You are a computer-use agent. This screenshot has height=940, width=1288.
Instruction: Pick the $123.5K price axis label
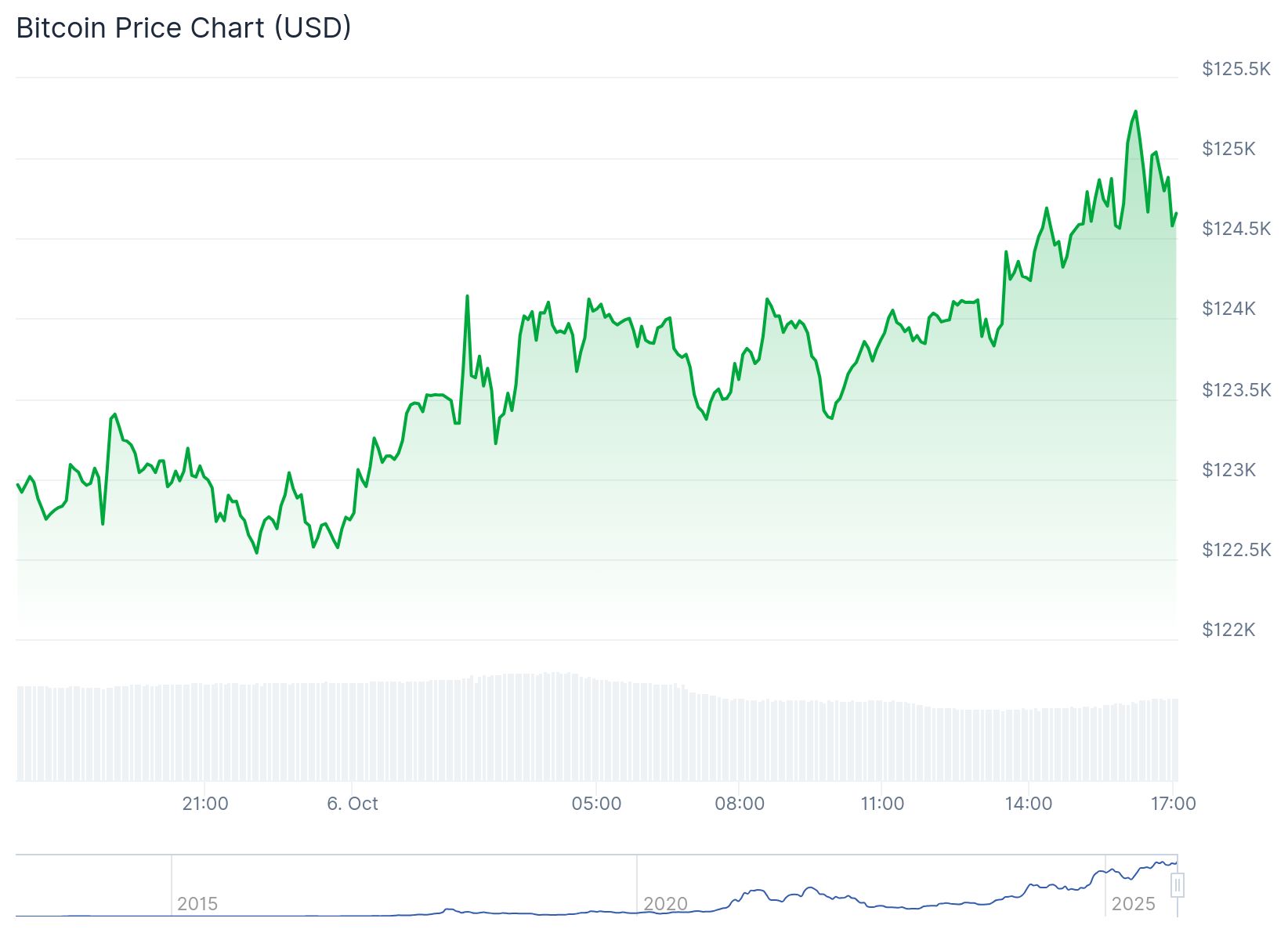[1236, 390]
